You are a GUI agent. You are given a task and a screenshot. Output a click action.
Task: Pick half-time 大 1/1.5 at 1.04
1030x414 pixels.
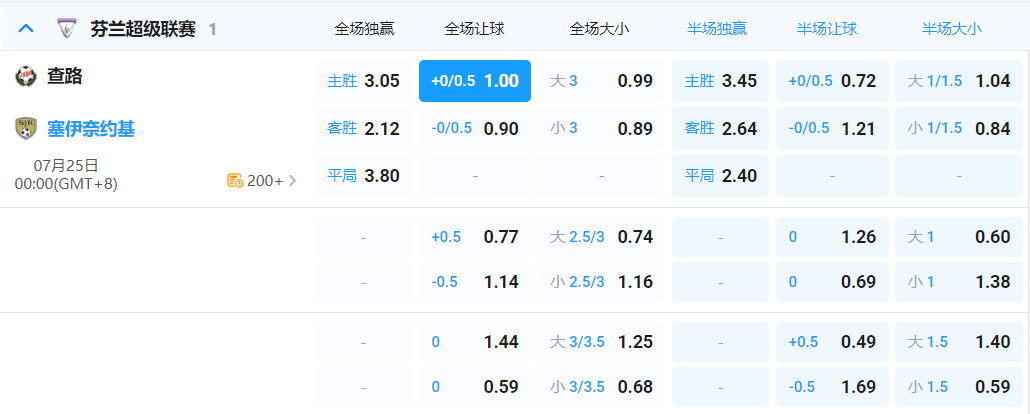pos(958,81)
